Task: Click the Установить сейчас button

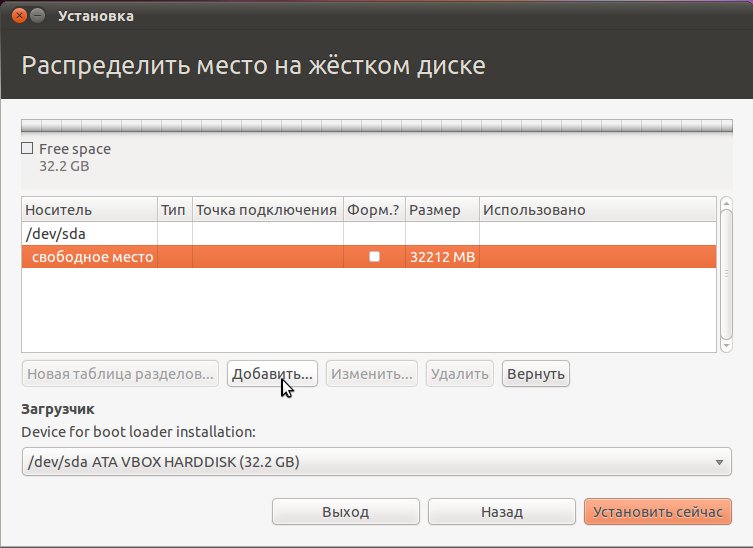Action: tap(657, 512)
